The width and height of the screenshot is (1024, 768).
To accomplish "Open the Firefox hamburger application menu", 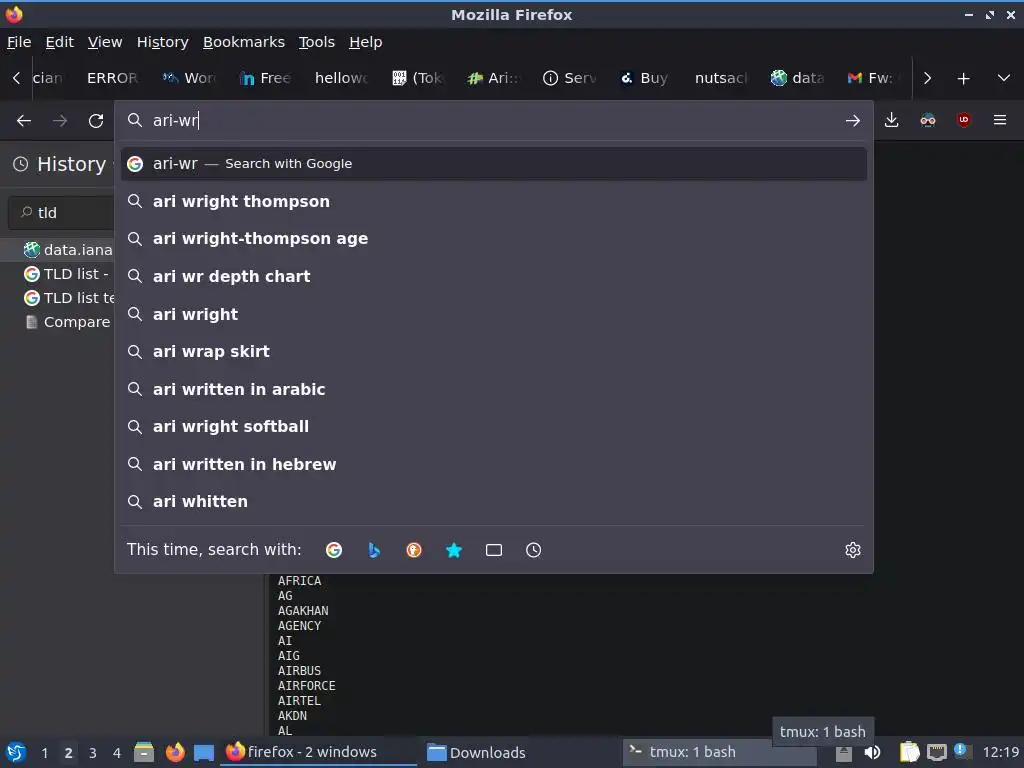I will [x=1000, y=120].
